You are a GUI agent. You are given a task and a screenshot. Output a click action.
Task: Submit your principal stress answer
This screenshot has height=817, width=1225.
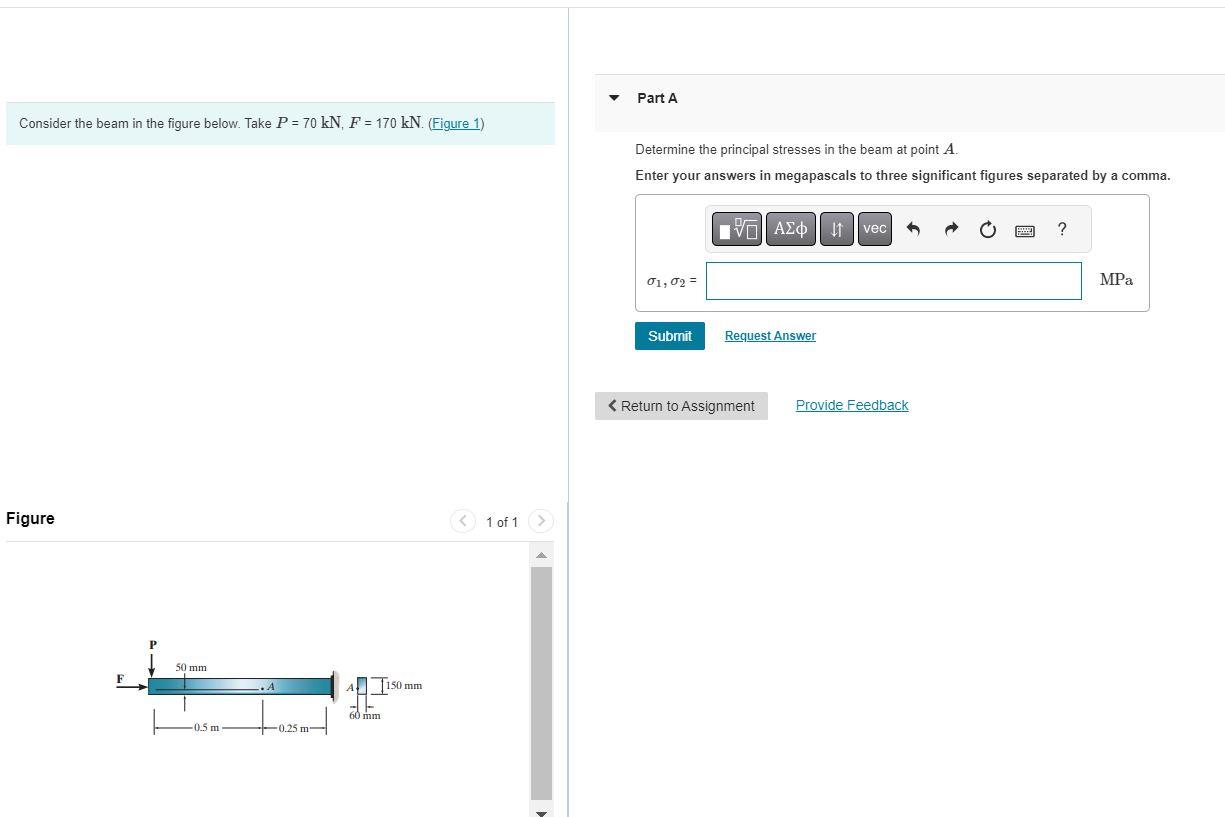[x=668, y=335]
